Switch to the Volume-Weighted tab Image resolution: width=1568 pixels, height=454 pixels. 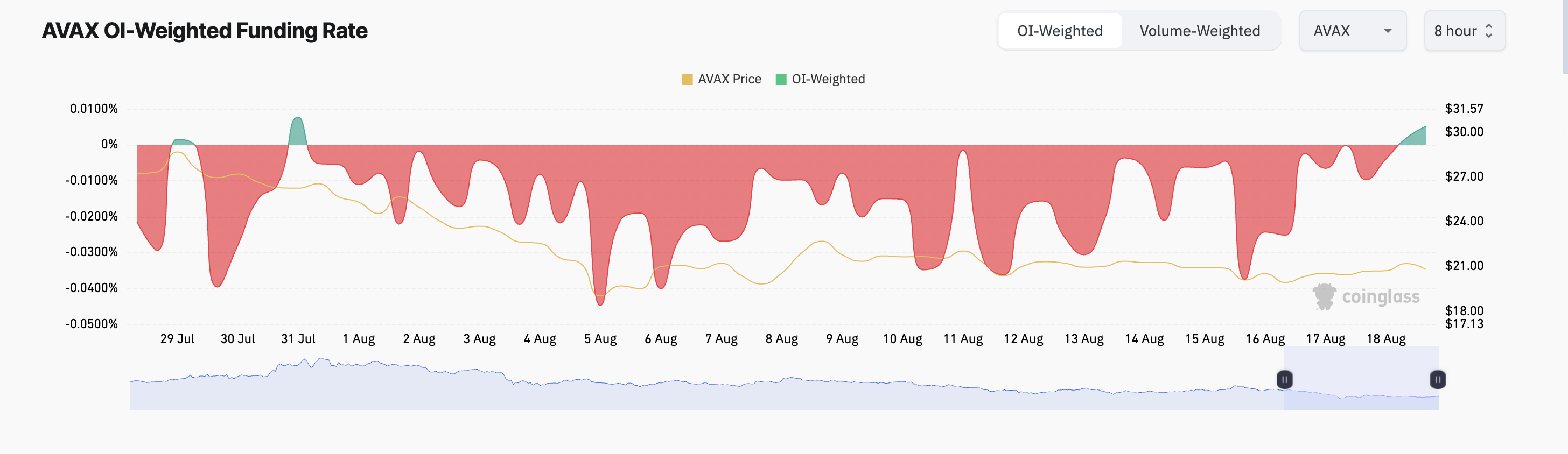point(1200,31)
